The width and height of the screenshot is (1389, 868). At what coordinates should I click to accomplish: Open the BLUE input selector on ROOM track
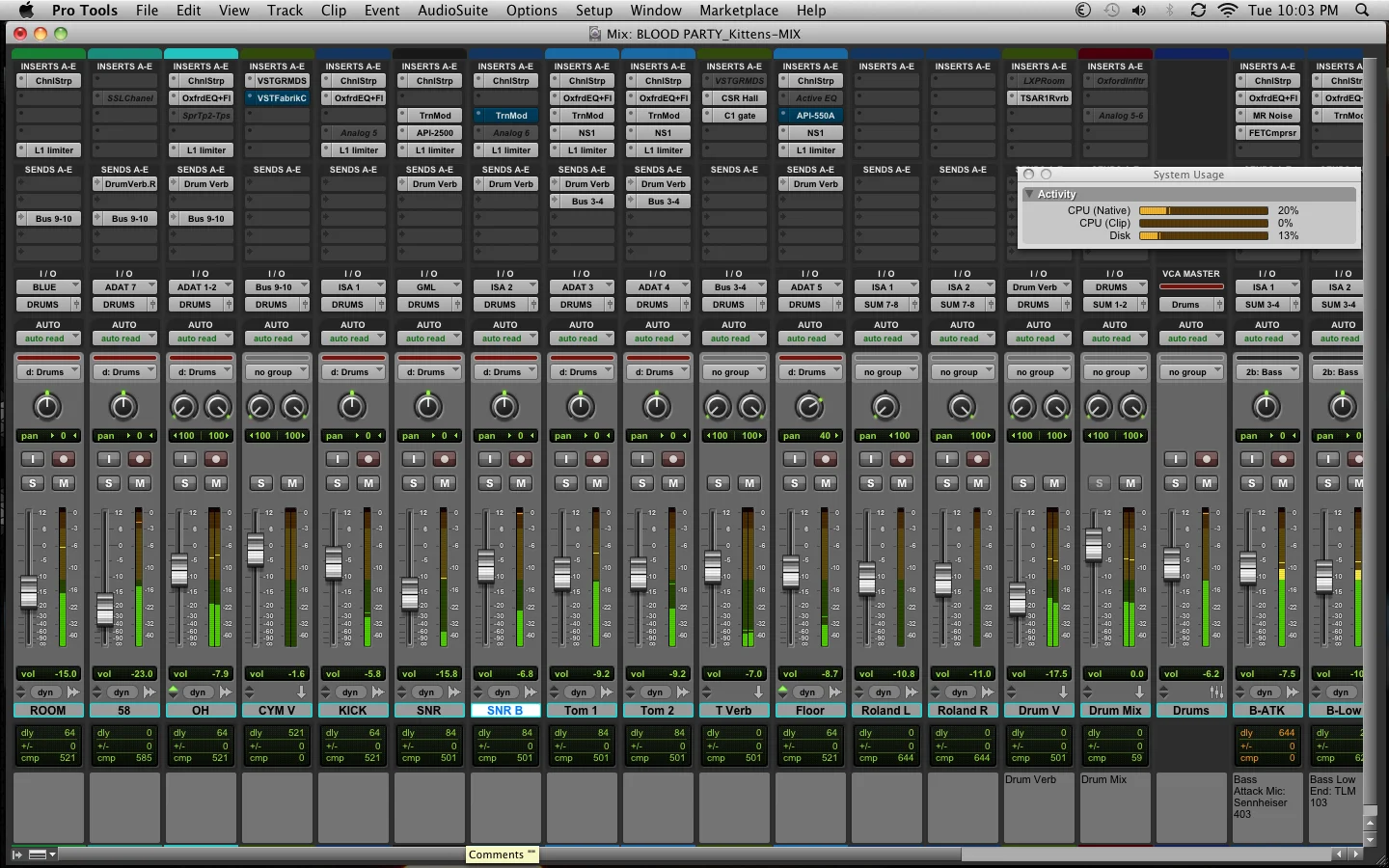pyautogui.click(x=47, y=287)
